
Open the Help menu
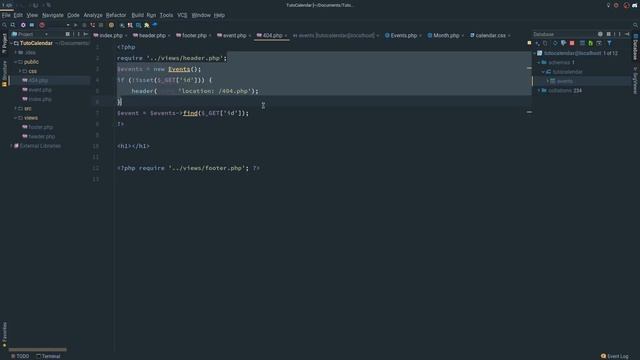(219, 15)
